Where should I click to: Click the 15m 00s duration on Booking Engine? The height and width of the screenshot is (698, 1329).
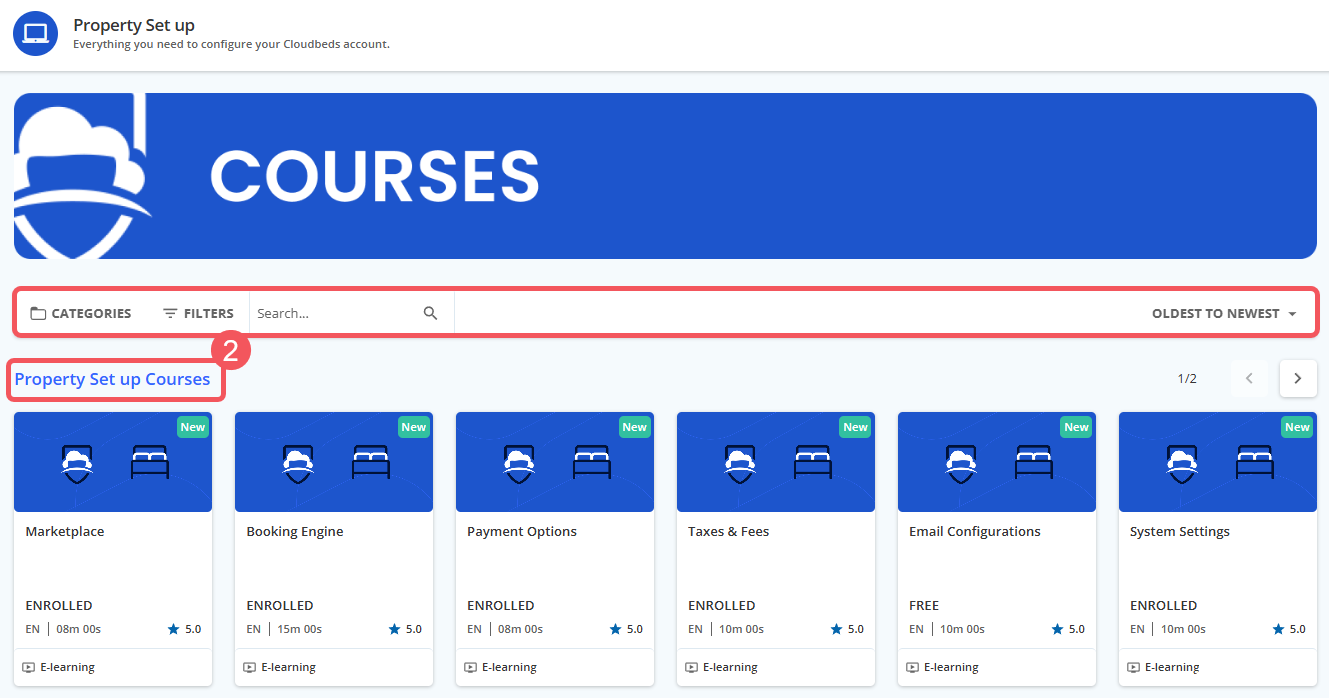point(300,629)
